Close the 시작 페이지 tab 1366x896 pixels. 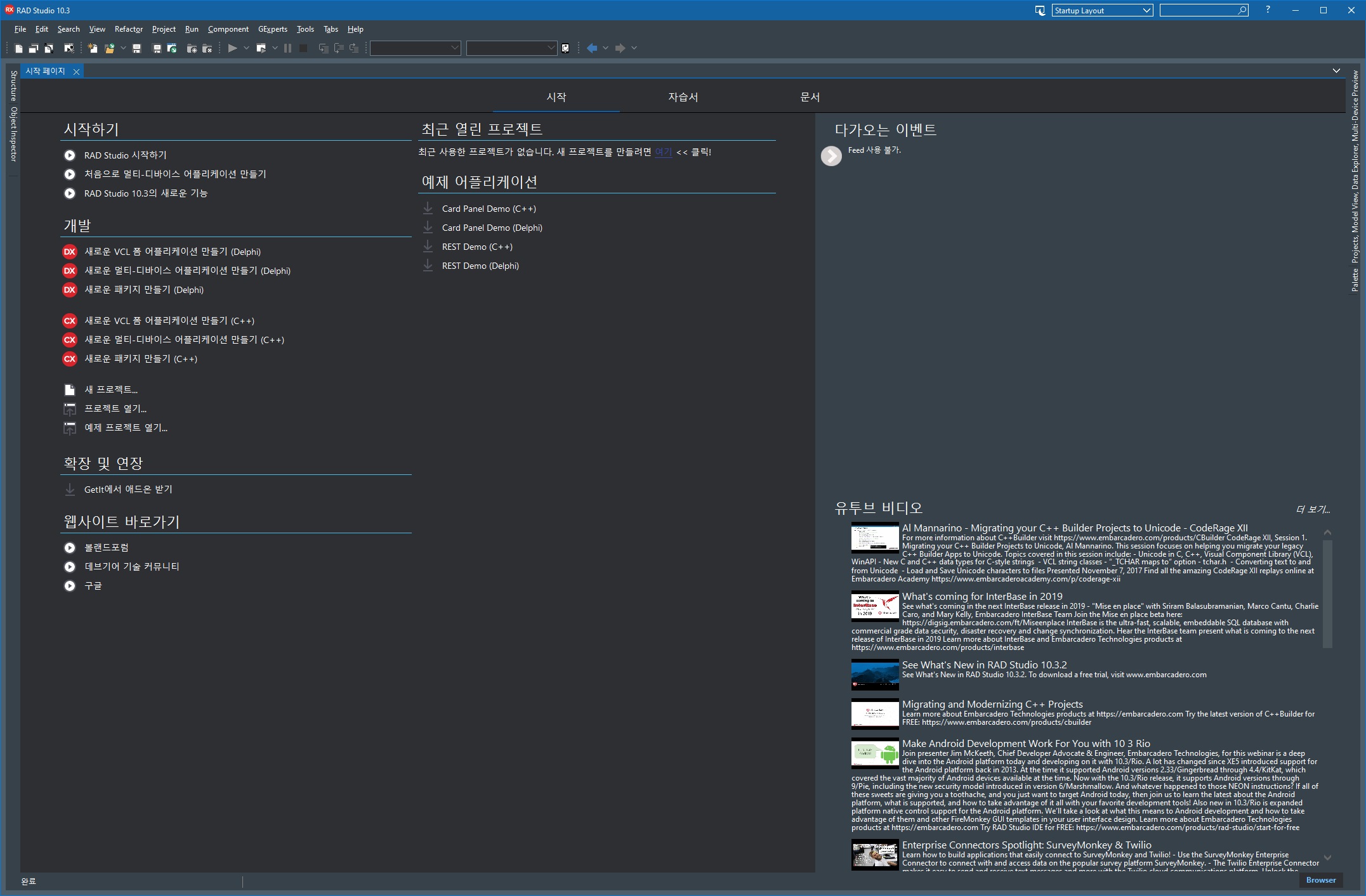(76, 72)
